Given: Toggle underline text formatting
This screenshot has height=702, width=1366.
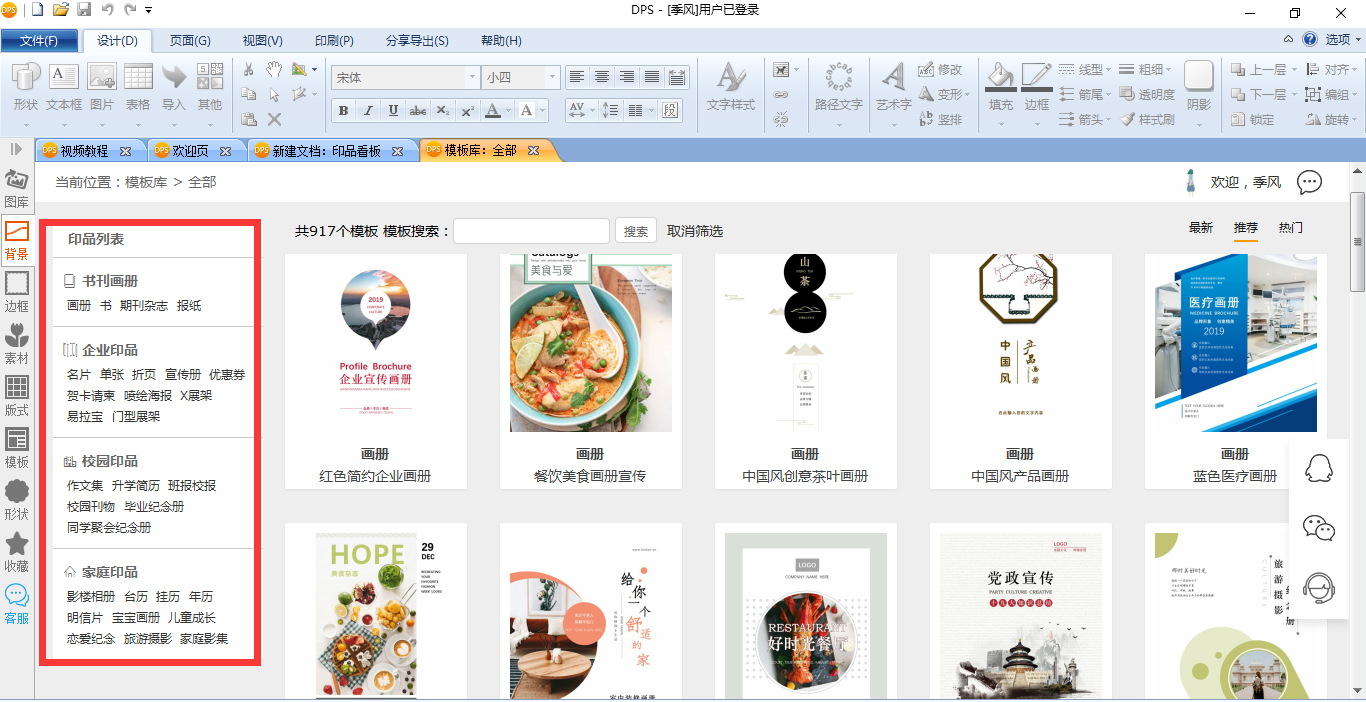Looking at the screenshot, I should (x=393, y=110).
